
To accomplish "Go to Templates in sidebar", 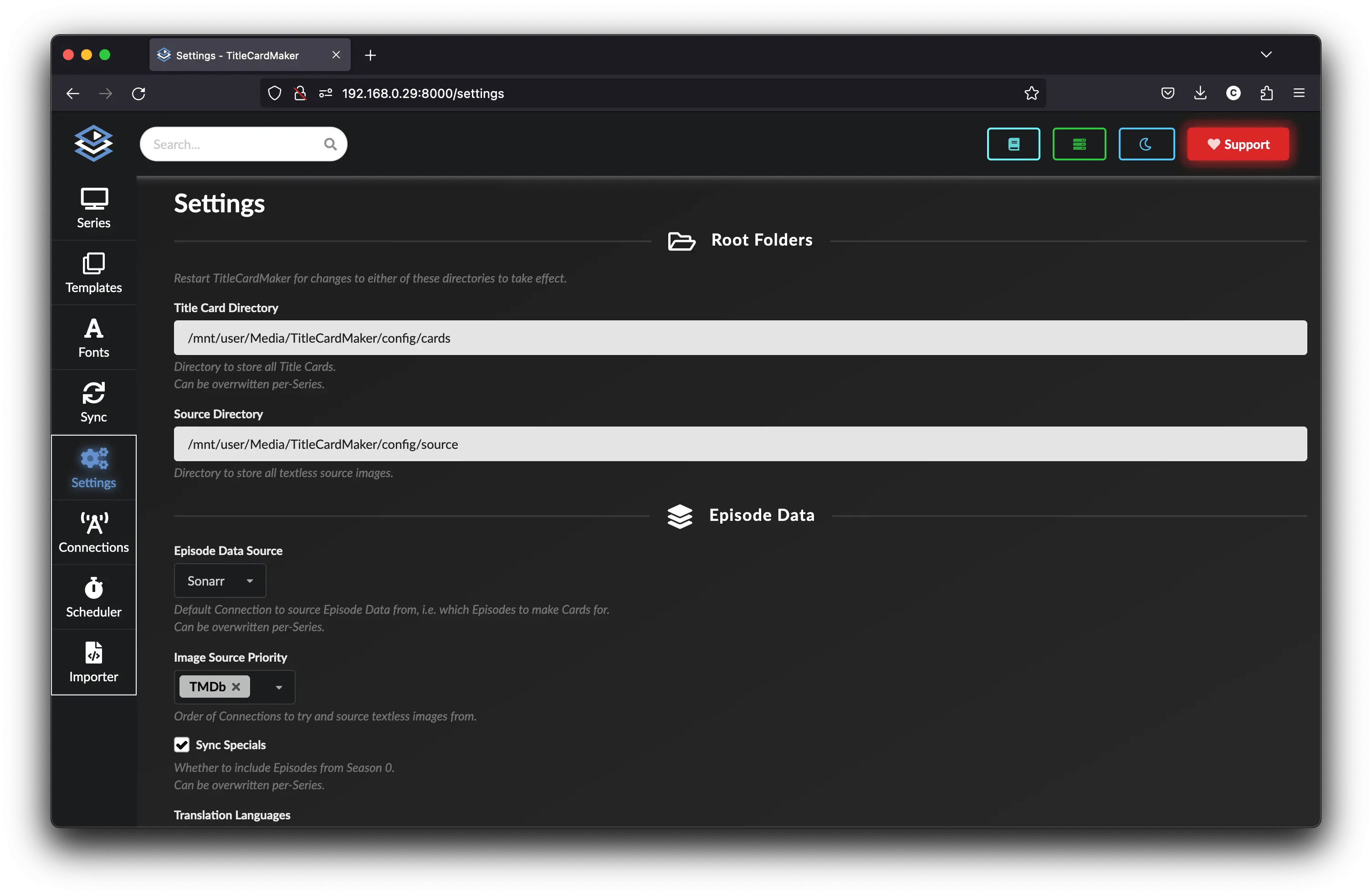I will pos(93,273).
